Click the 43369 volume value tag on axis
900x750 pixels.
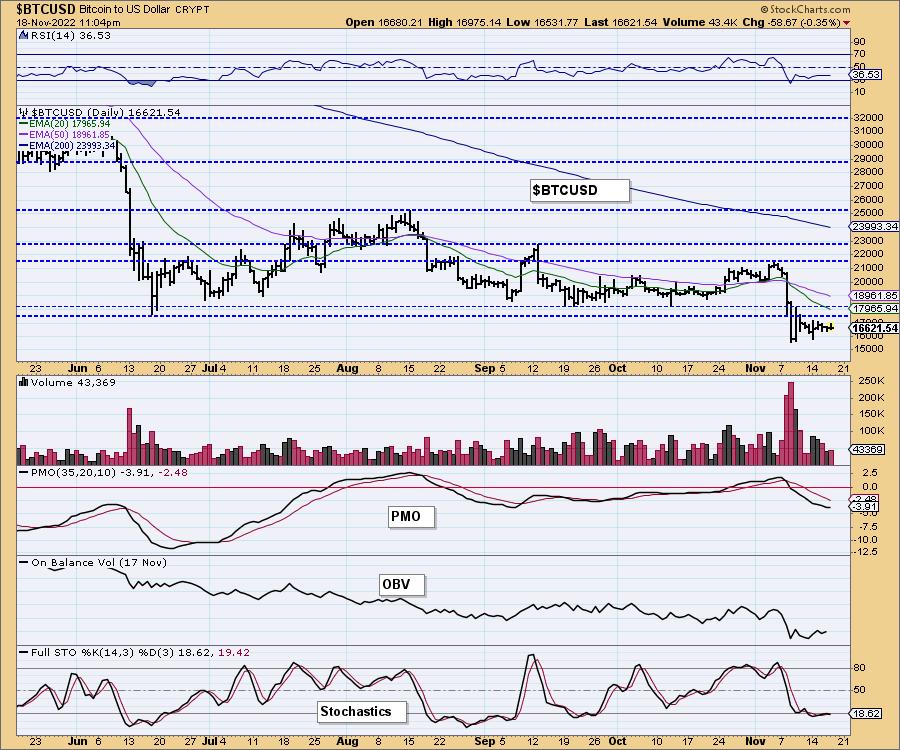click(x=867, y=449)
